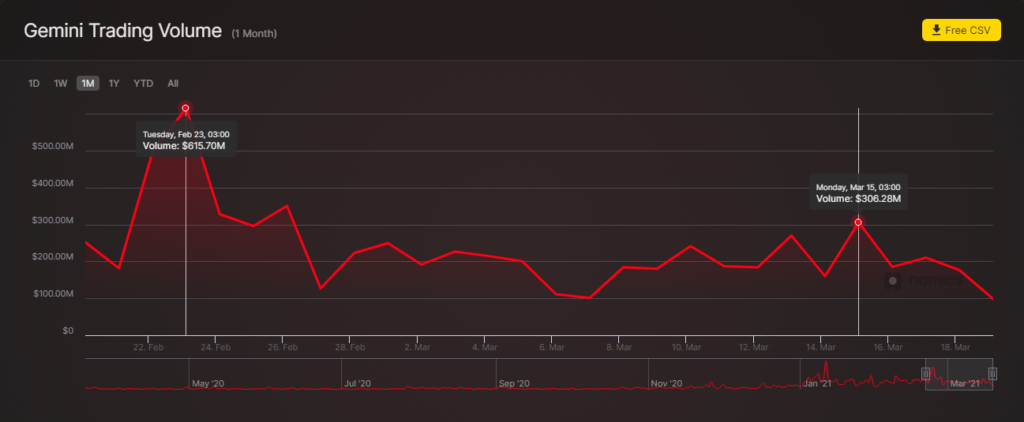Image resolution: width=1024 pixels, height=422 pixels.
Task: Click the $500.00M y-axis label
Action: tap(52, 147)
